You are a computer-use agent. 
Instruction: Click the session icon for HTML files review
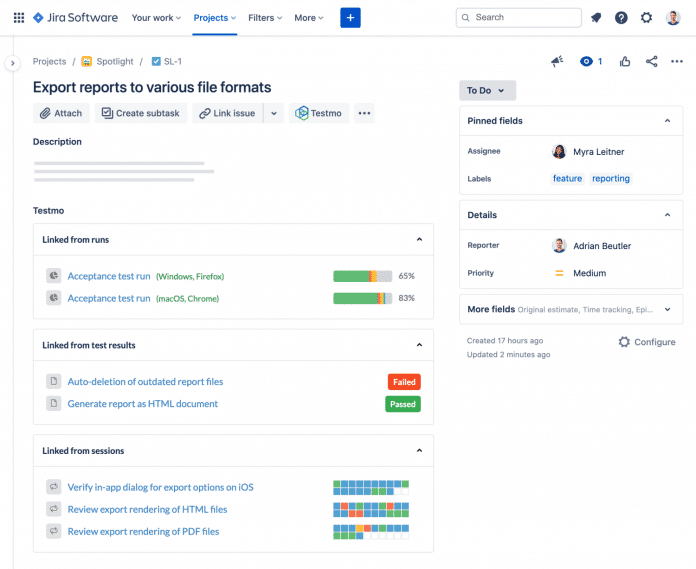[54, 509]
